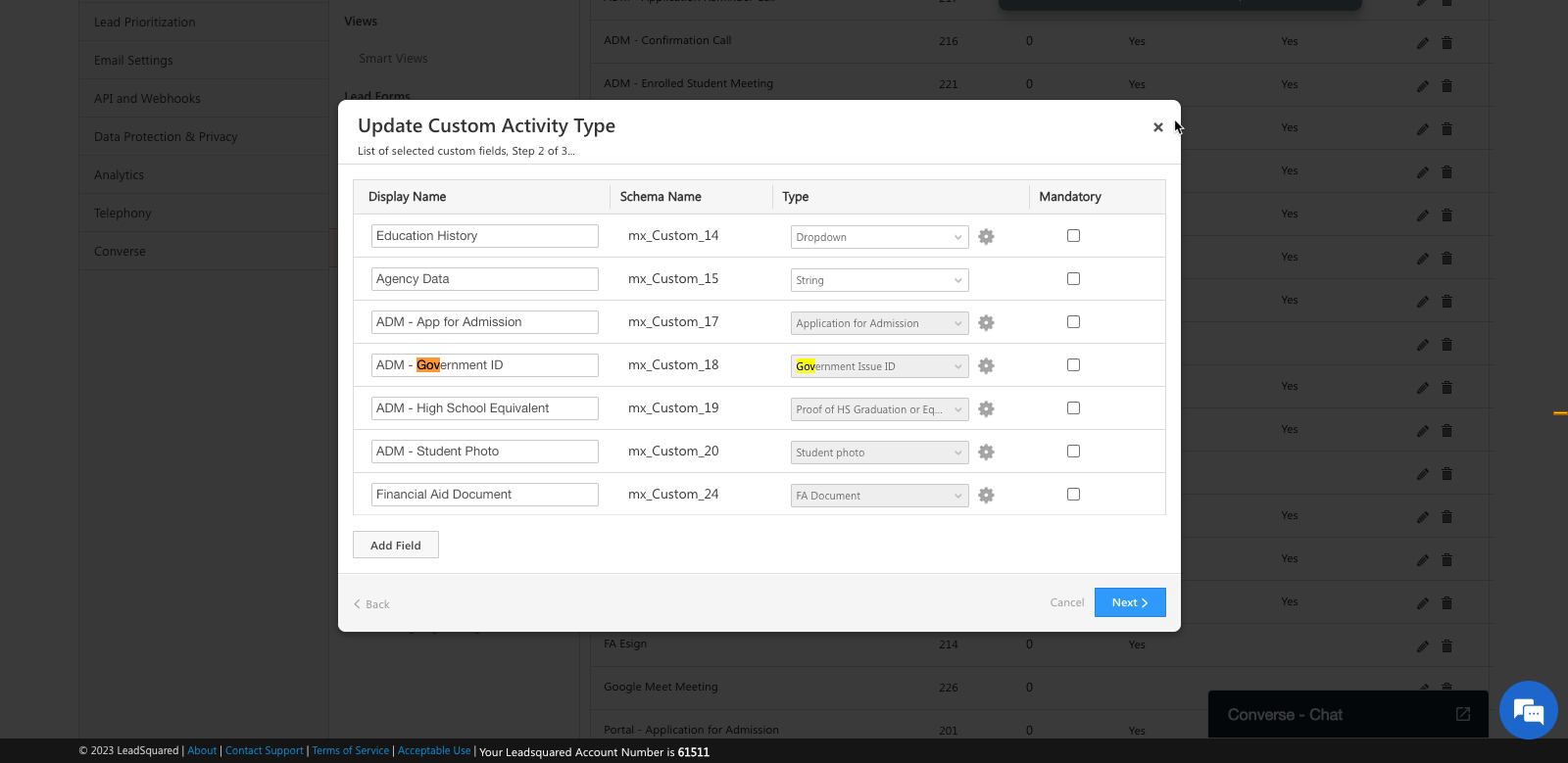Go Back to the previous step
Viewport: 1568px width, 763px height.
tap(372, 604)
